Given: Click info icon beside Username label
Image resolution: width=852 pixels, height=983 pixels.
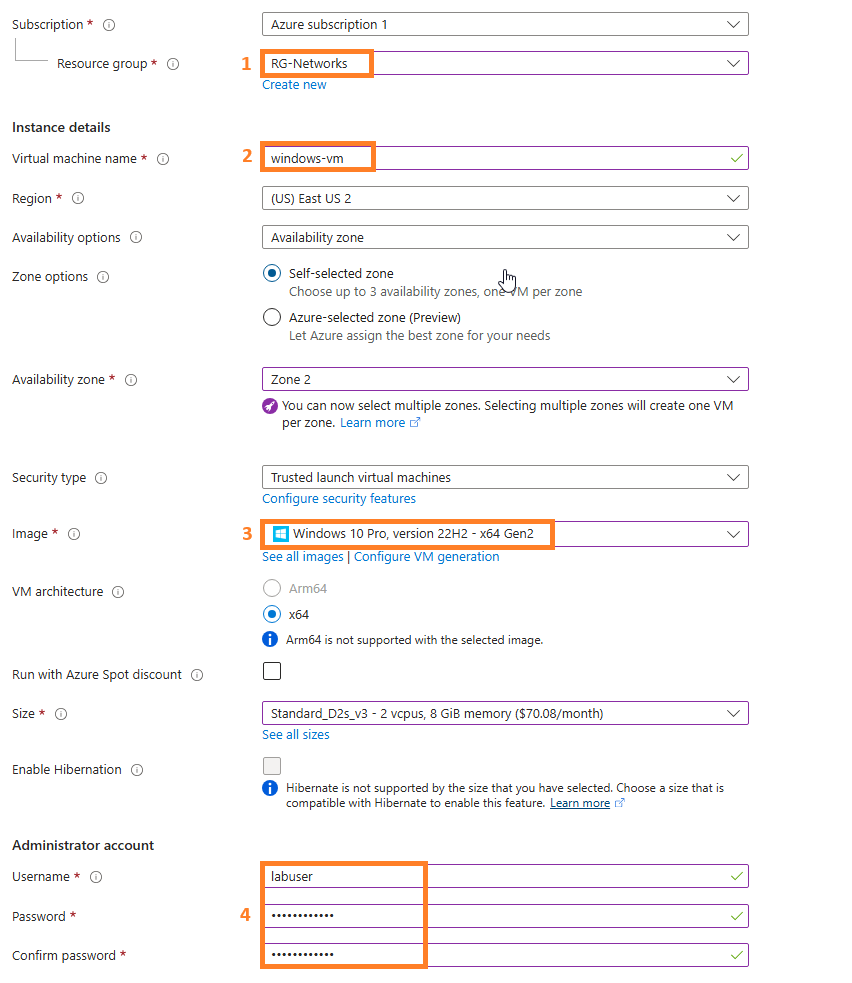Looking at the screenshot, I should click(x=96, y=877).
